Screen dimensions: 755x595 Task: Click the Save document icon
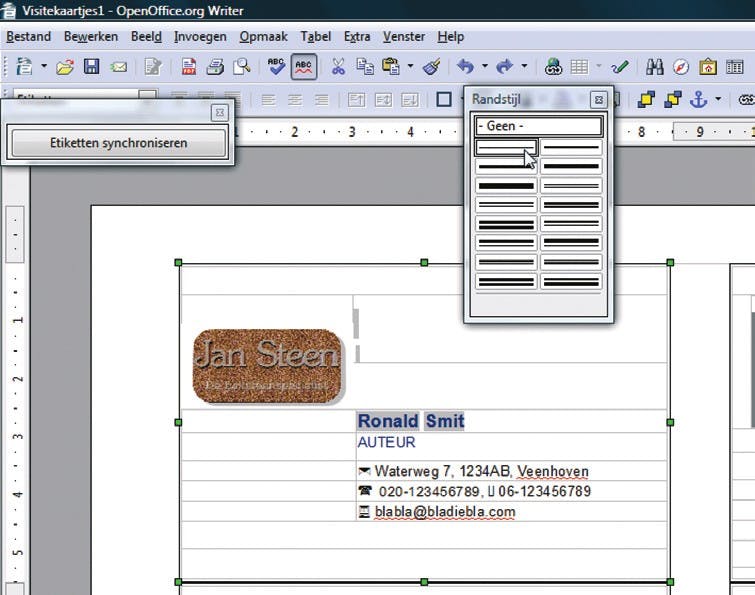(x=92, y=67)
